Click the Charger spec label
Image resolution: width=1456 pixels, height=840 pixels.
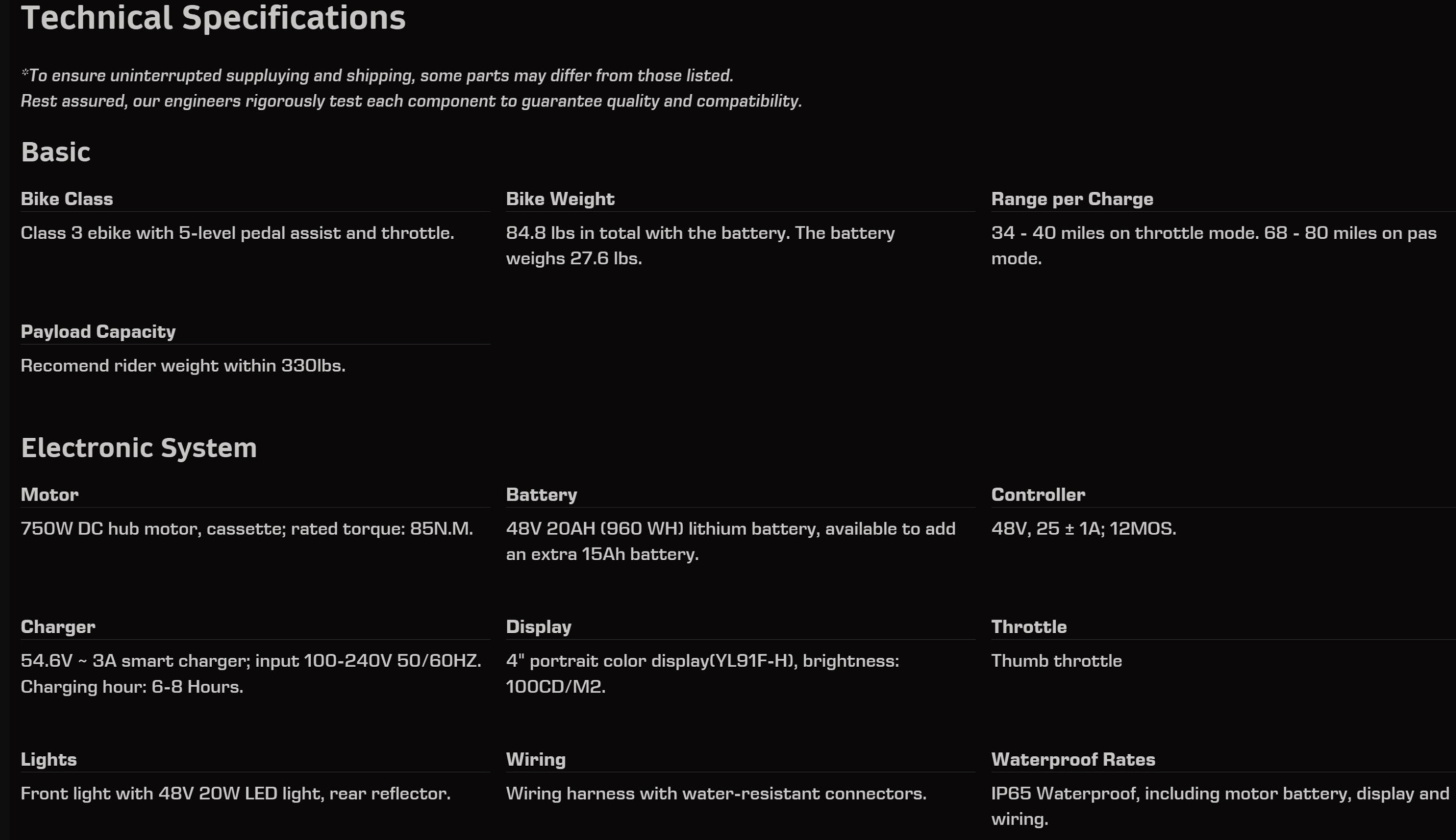(x=57, y=627)
